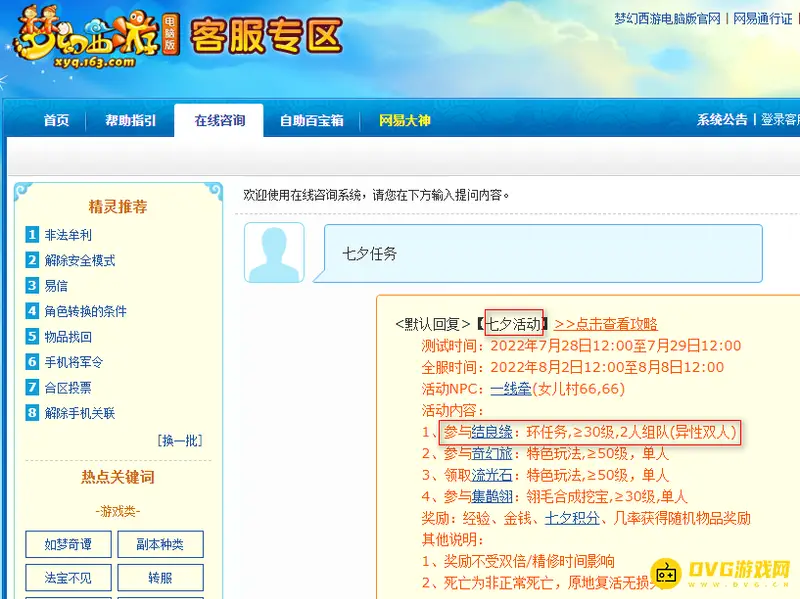Viewport: 800px width, 599px height.
Task: Open 系统公告 link in nav bar
Action: pos(722,119)
